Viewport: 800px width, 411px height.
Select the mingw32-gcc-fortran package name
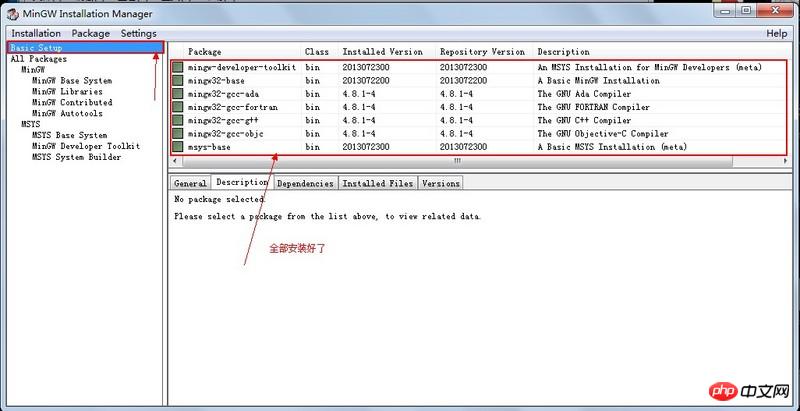pos(233,107)
